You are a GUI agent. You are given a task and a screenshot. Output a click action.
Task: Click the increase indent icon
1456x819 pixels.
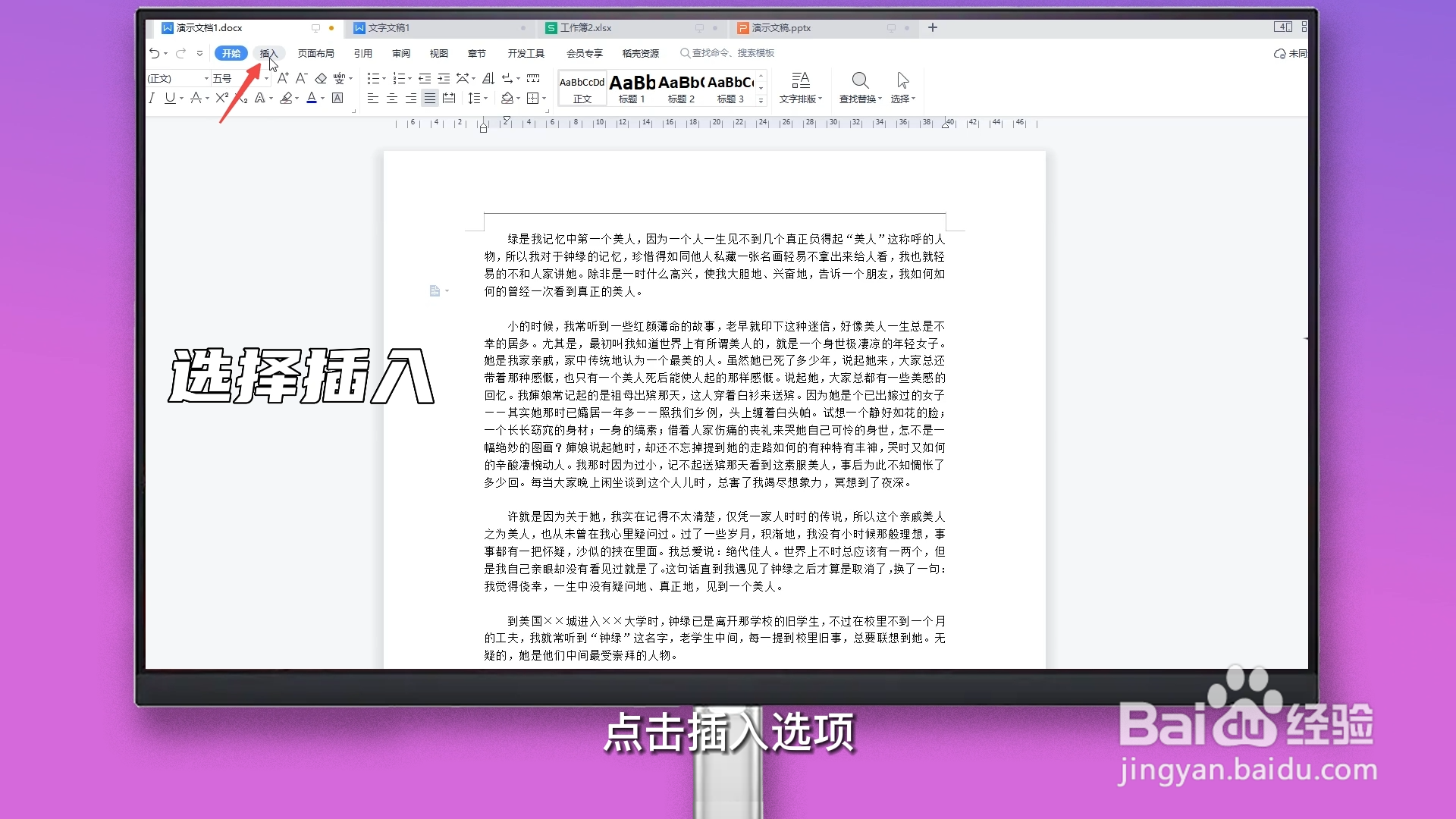(x=444, y=78)
